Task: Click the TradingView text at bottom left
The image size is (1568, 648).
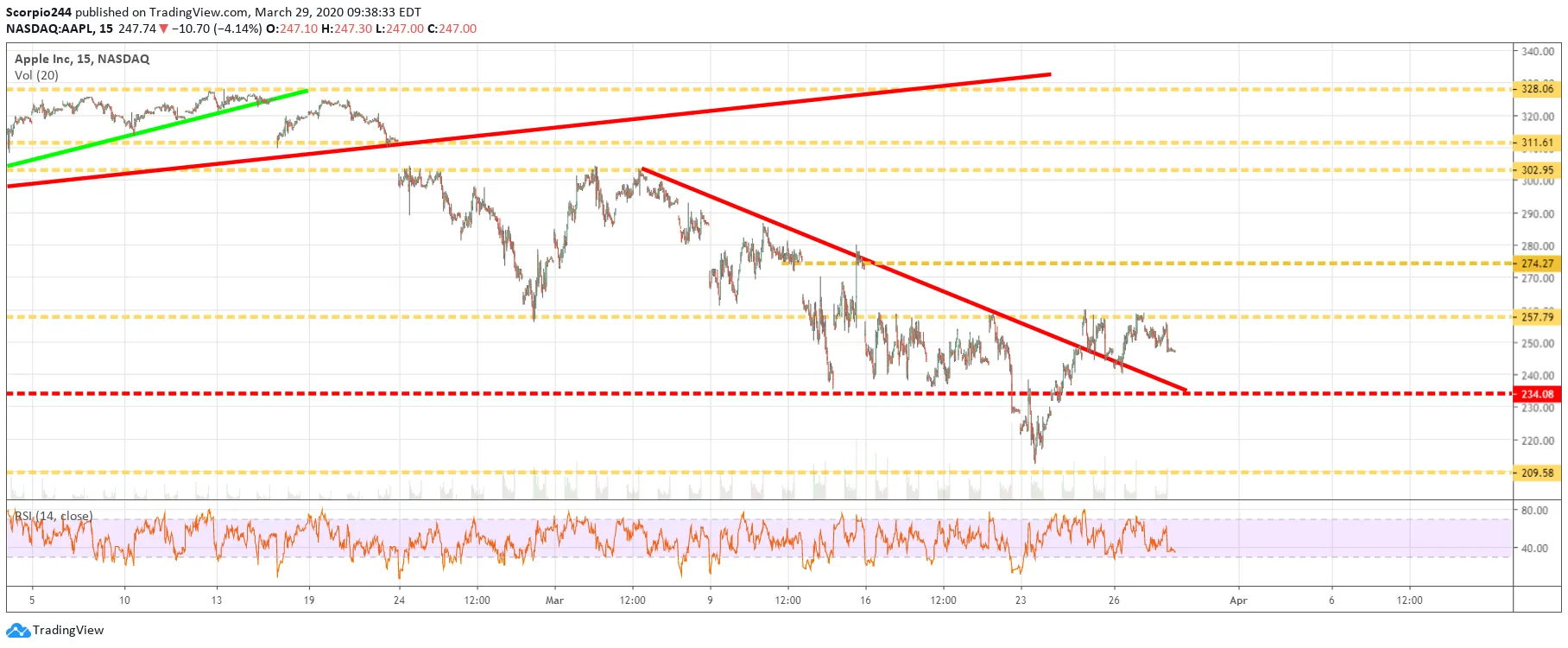Action: [68, 630]
